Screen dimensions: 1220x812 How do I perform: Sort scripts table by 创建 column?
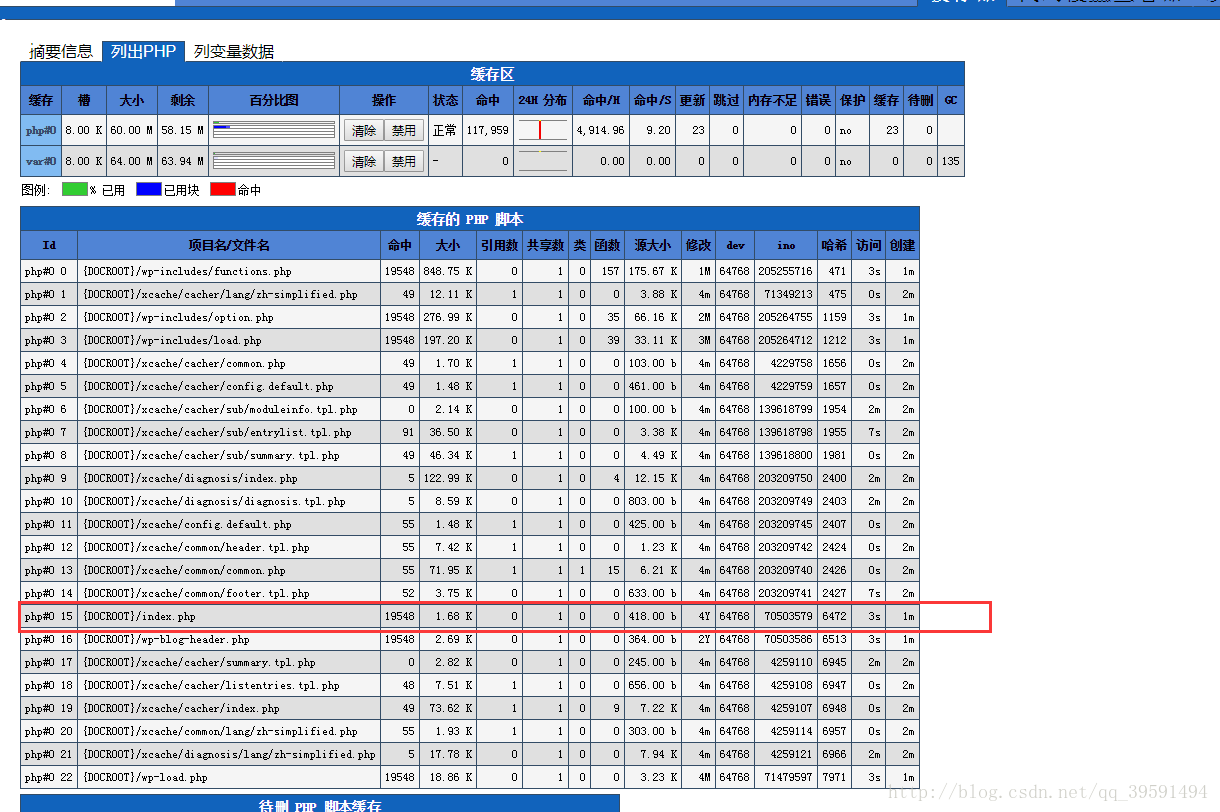902,245
